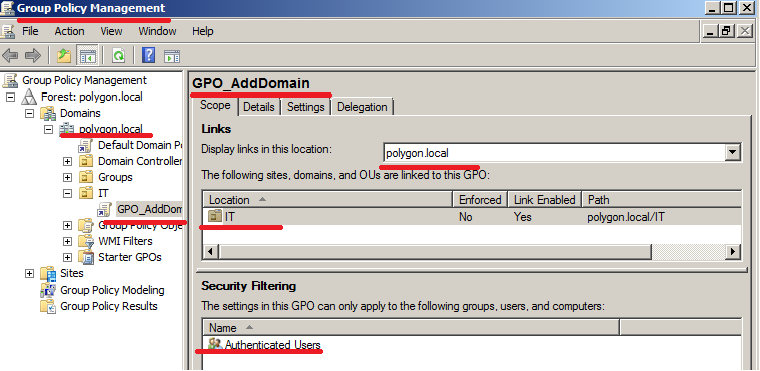The height and width of the screenshot is (371, 760).
Task: Click the Group Policy Objects container icon
Action: pyautogui.click(x=86, y=225)
